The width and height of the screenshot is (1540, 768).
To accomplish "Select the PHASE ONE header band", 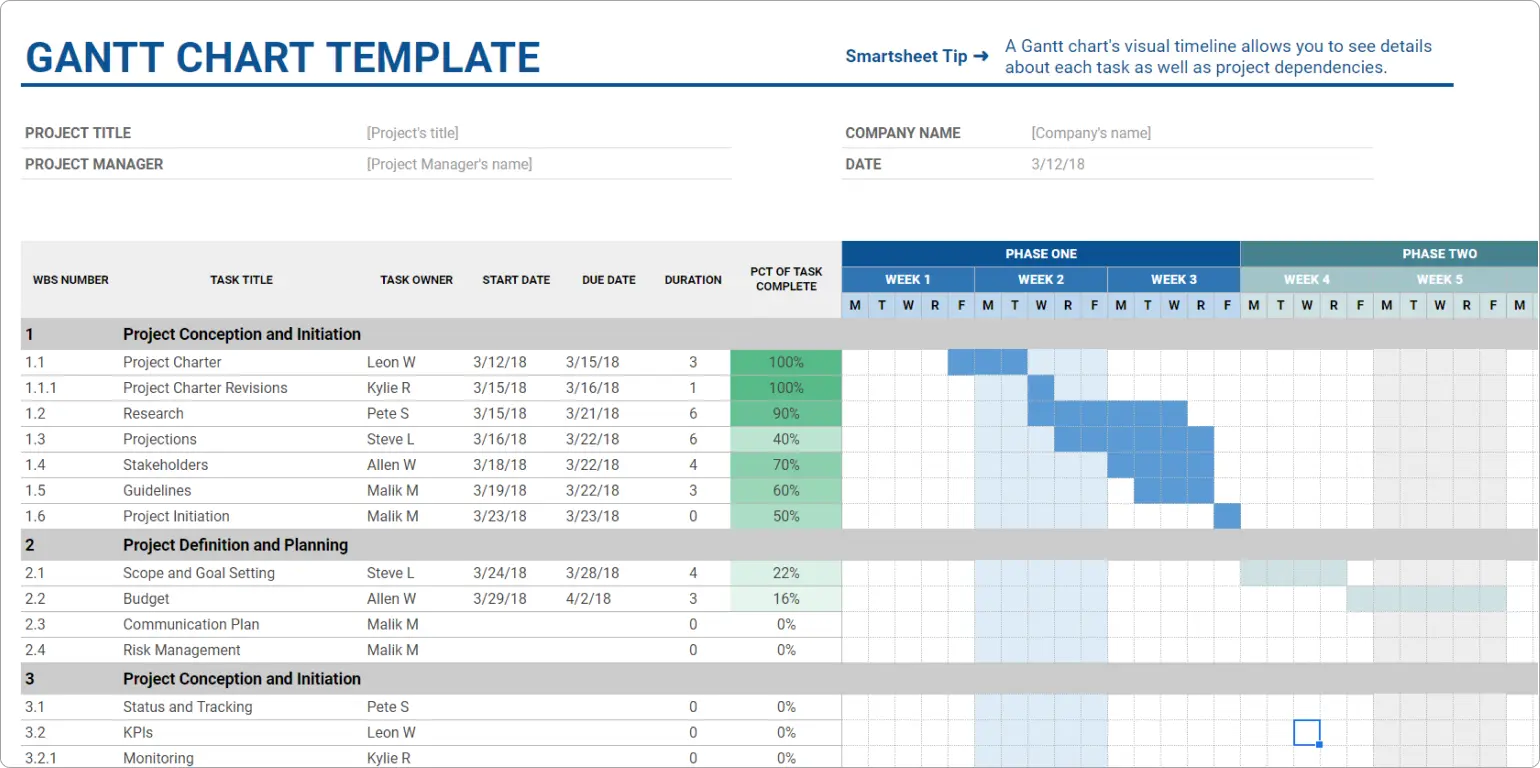I will [1040, 253].
